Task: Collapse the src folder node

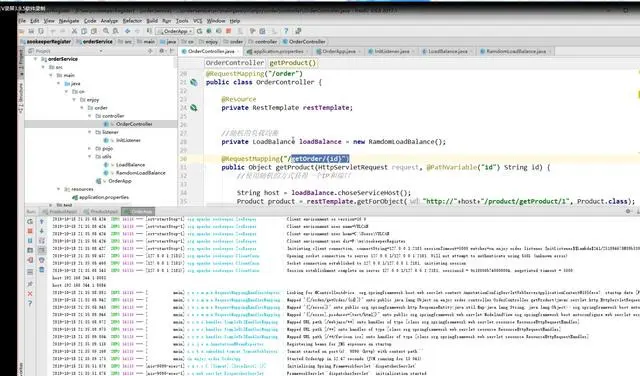Action: [43, 67]
